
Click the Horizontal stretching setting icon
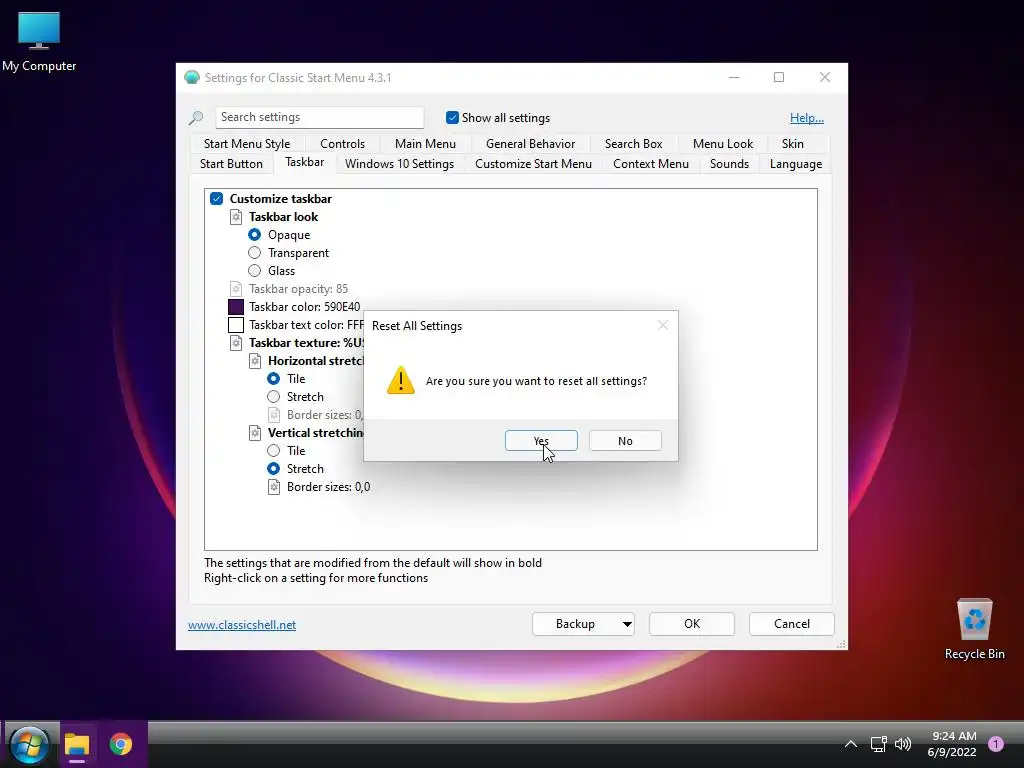[x=255, y=360]
